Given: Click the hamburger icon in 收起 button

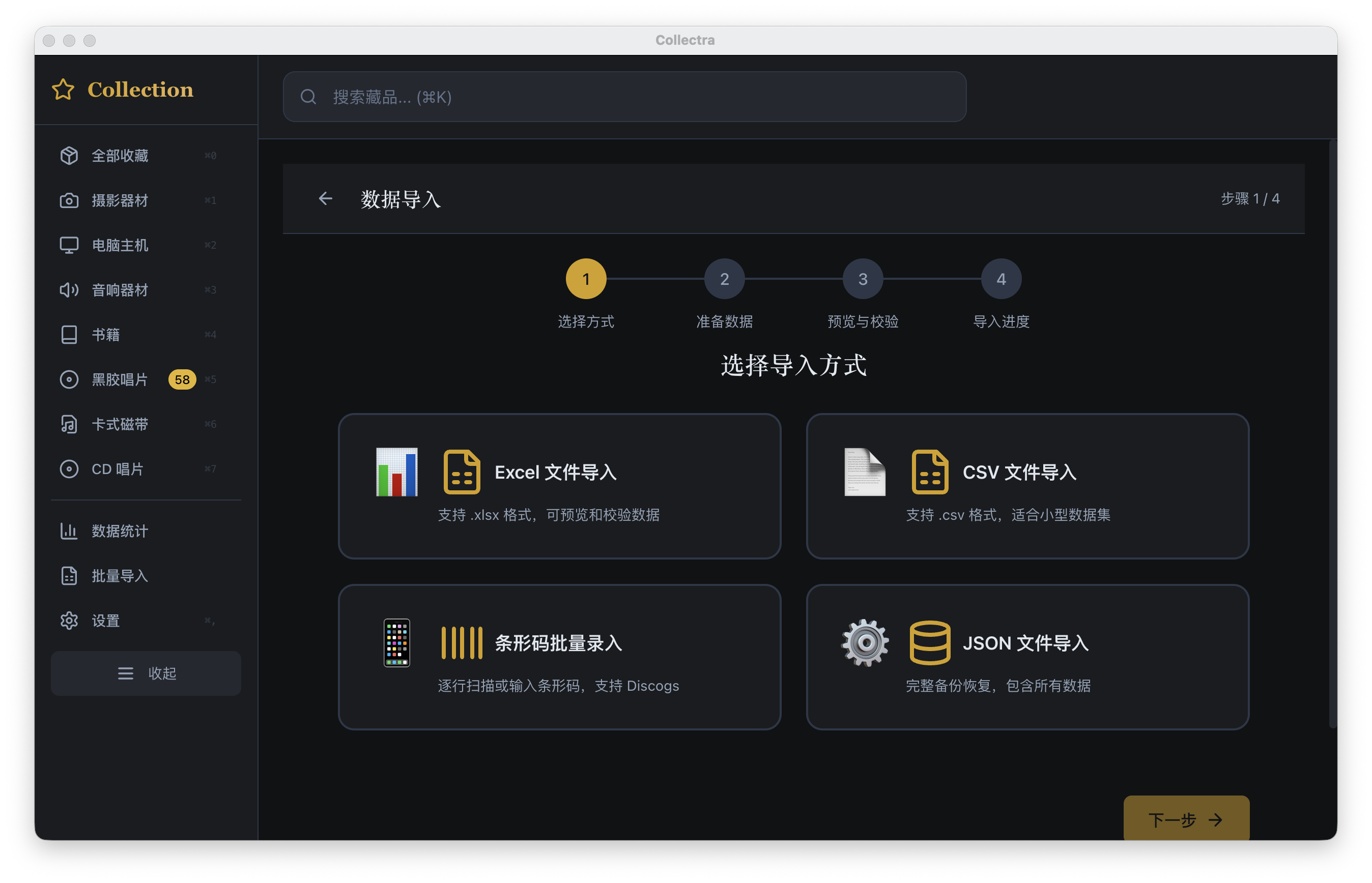Looking at the screenshot, I should (x=125, y=672).
